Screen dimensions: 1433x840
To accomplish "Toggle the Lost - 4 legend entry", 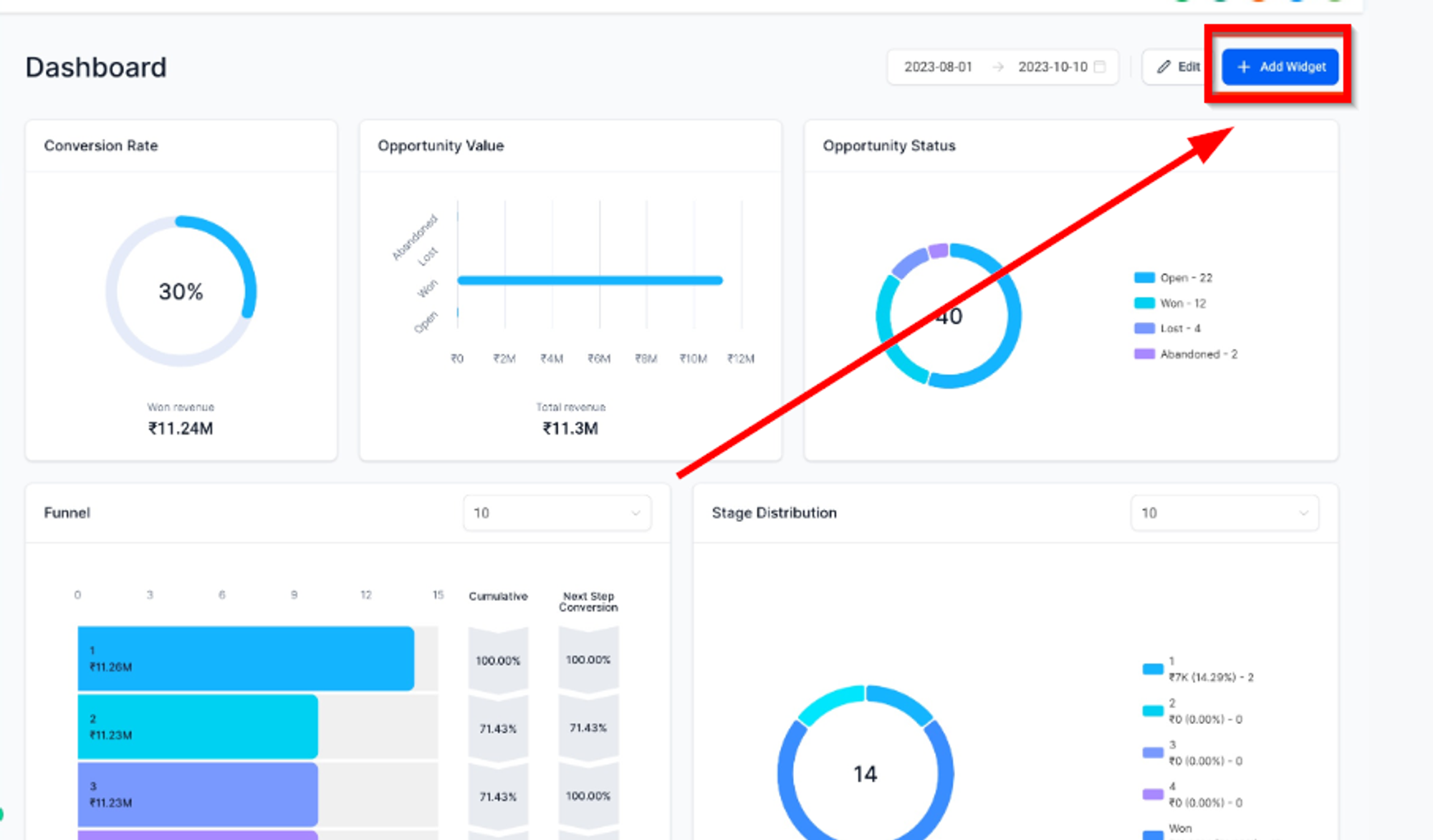I will [1167, 329].
